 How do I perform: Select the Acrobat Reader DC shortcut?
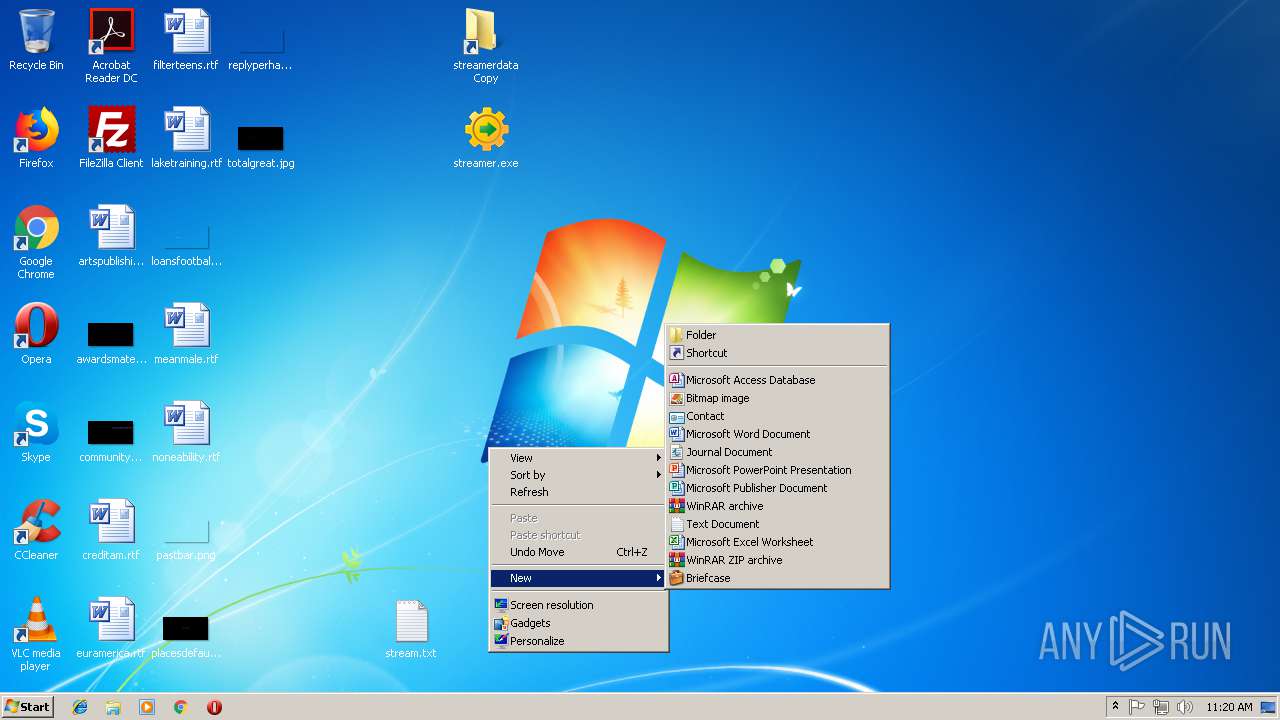[111, 46]
